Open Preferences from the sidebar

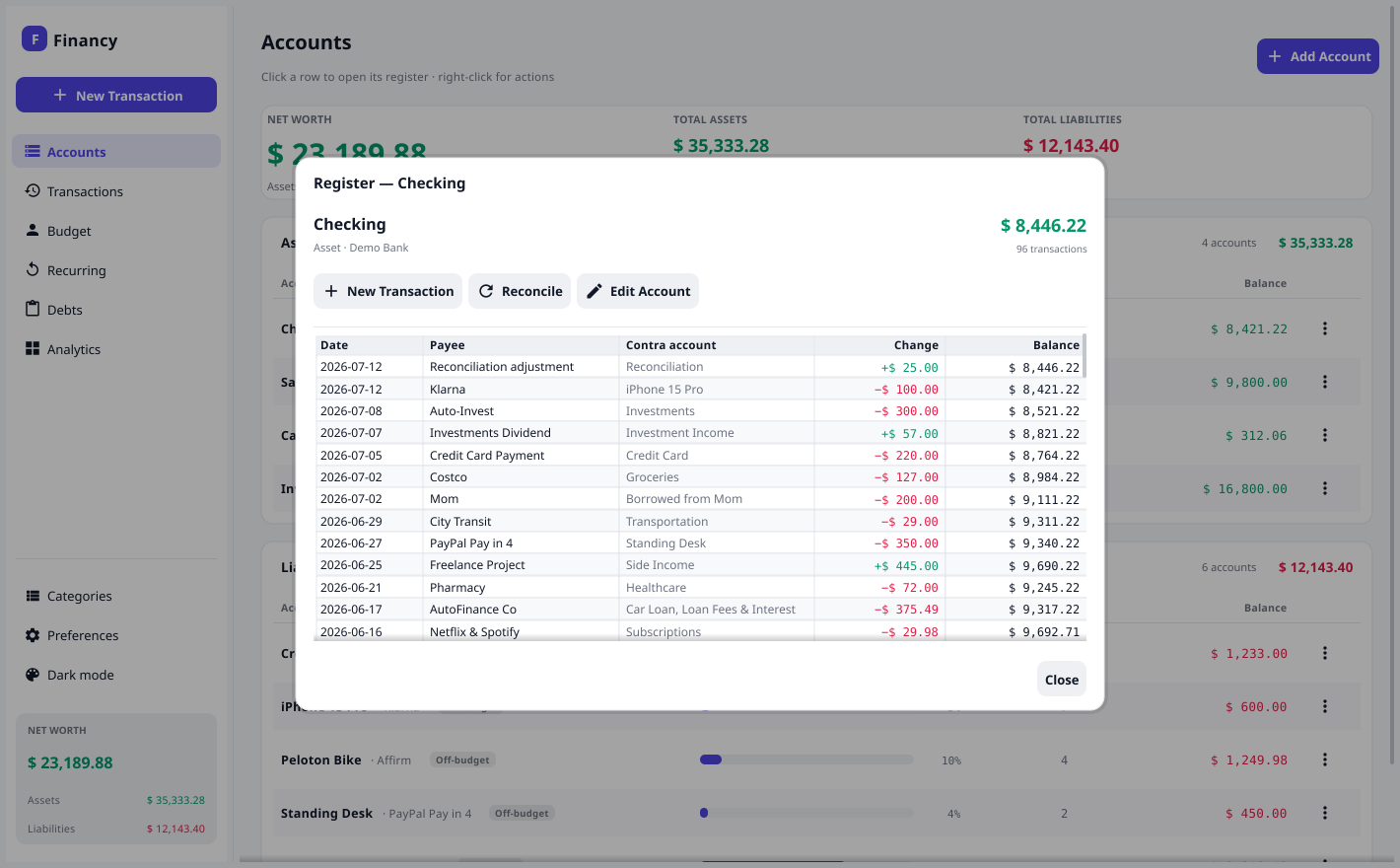(x=116, y=635)
